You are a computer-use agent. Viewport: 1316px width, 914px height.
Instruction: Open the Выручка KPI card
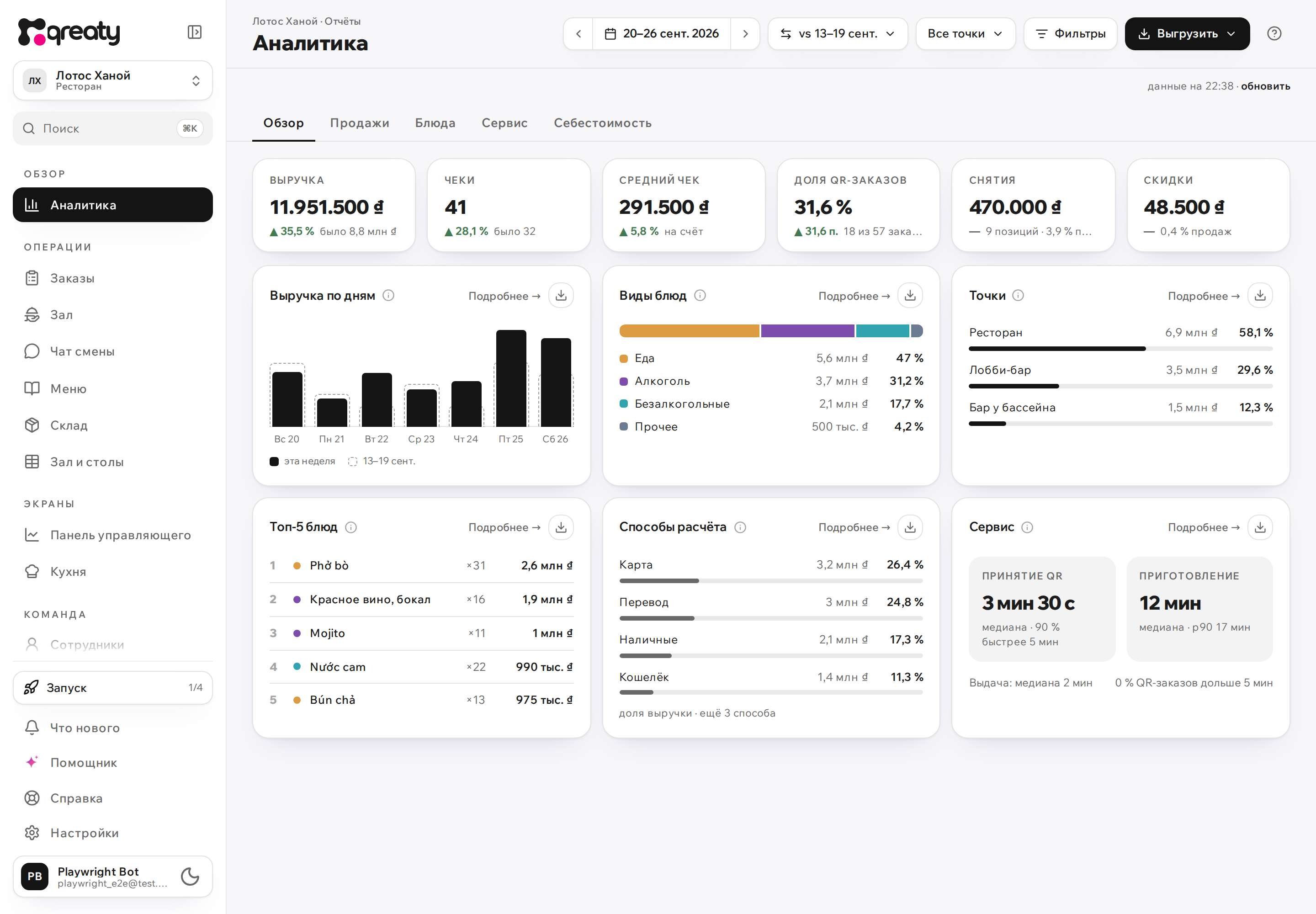click(334, 206)
